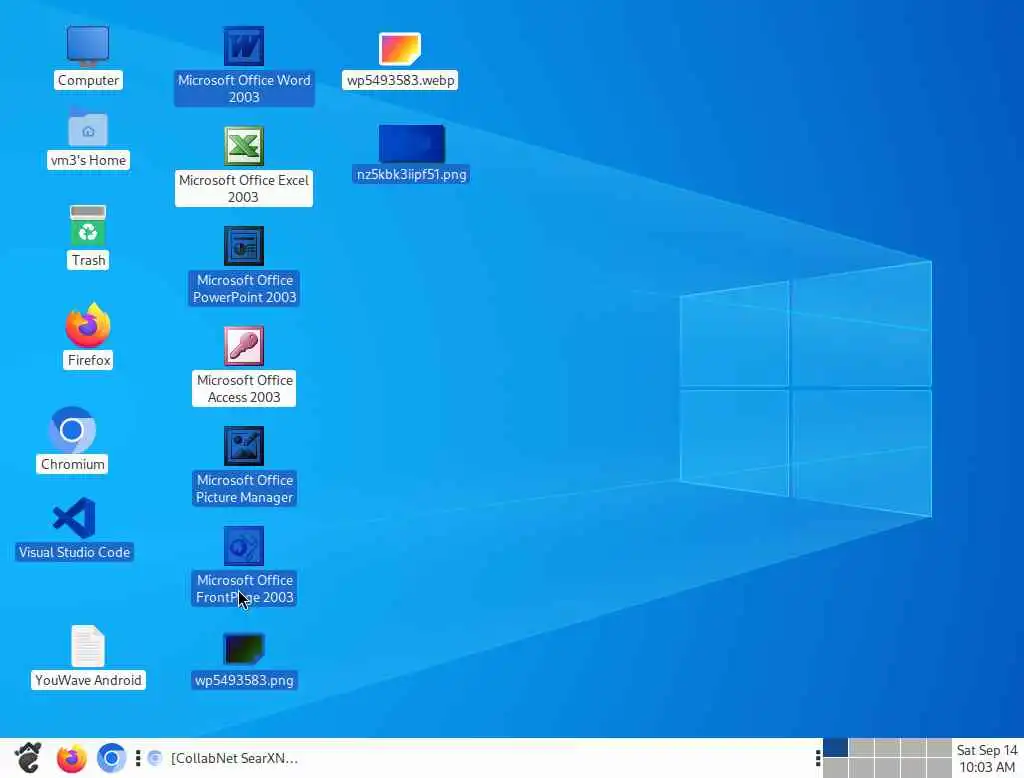1024x778 pixels.
Task: Select the Trash desktop icon
Action: pyautogui.click(x=88, y=225)
